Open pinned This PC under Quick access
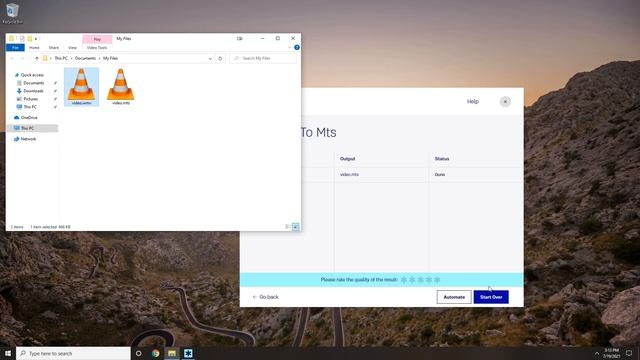This screenshot has width=640, height=360. click(x=30, y=107)
